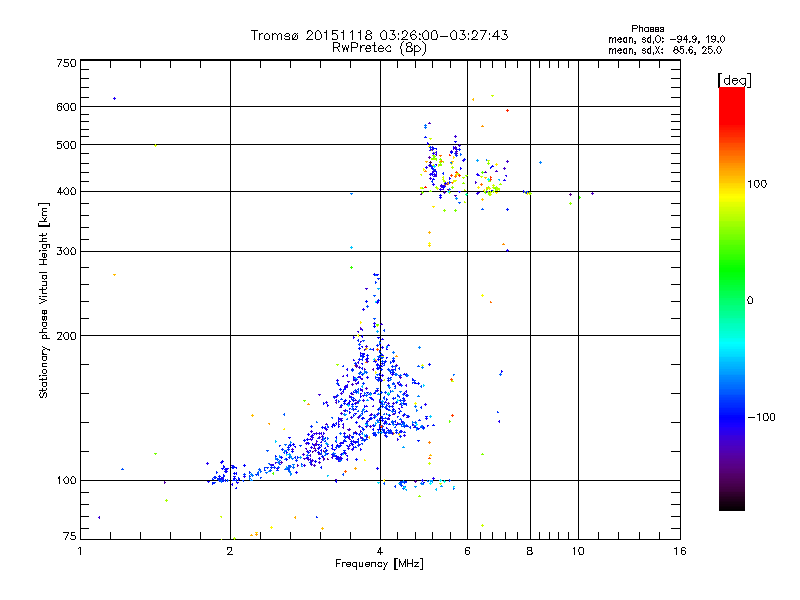Click the y-axis tick label '100'
This screenshot has height=600, width=800.
(x=66, y=480)
